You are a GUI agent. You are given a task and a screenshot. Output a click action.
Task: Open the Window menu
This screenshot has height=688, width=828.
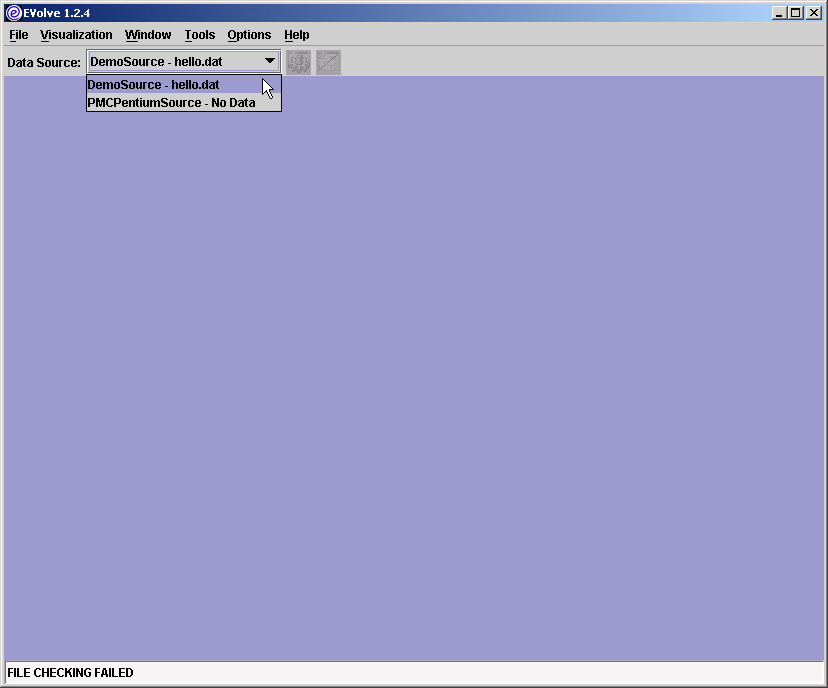click(x=148, y=35)
